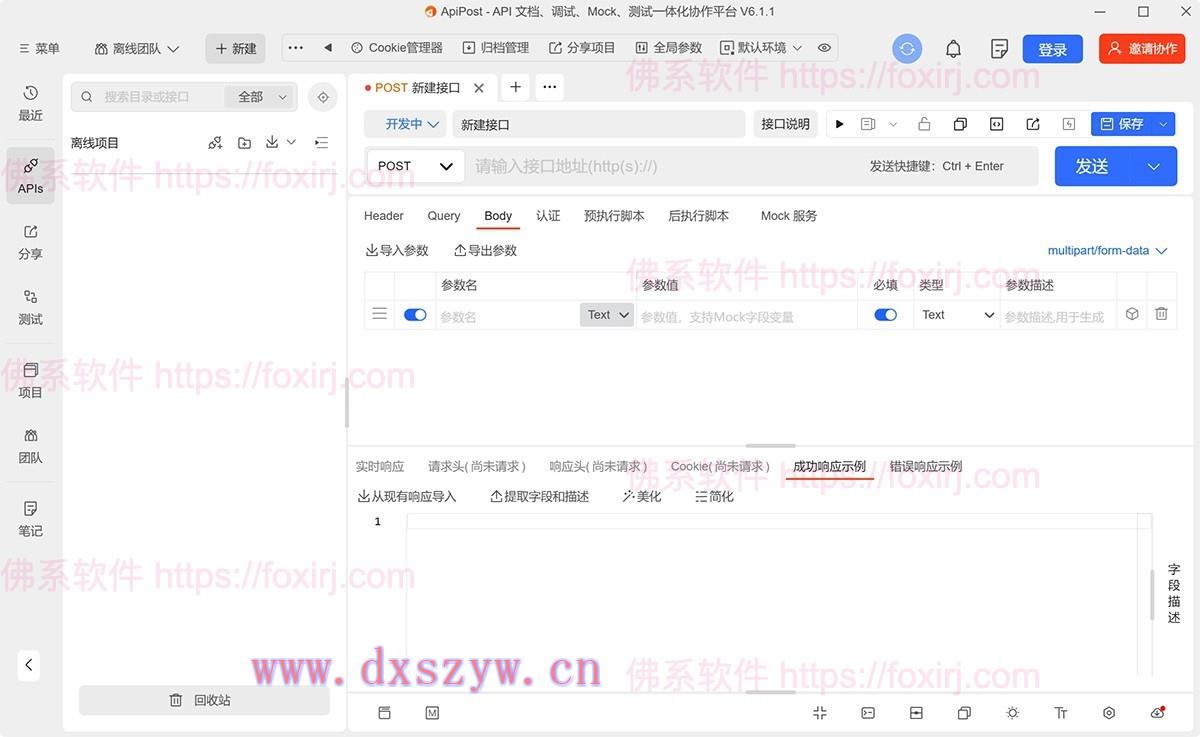
Task: Toggle the theme sun icon in bottom bar
Action: coord(1013,713)
